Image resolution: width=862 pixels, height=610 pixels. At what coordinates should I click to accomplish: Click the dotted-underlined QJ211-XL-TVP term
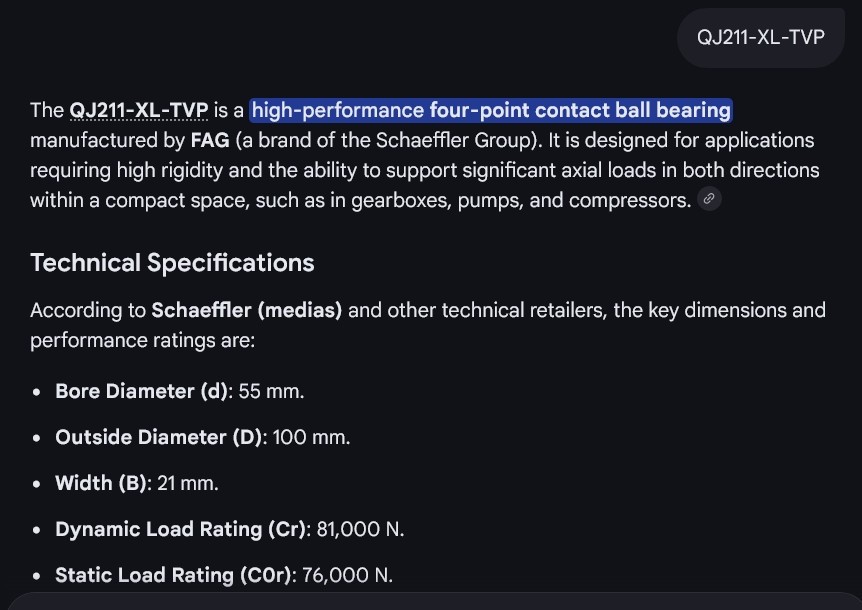click(x=139, y=110)
